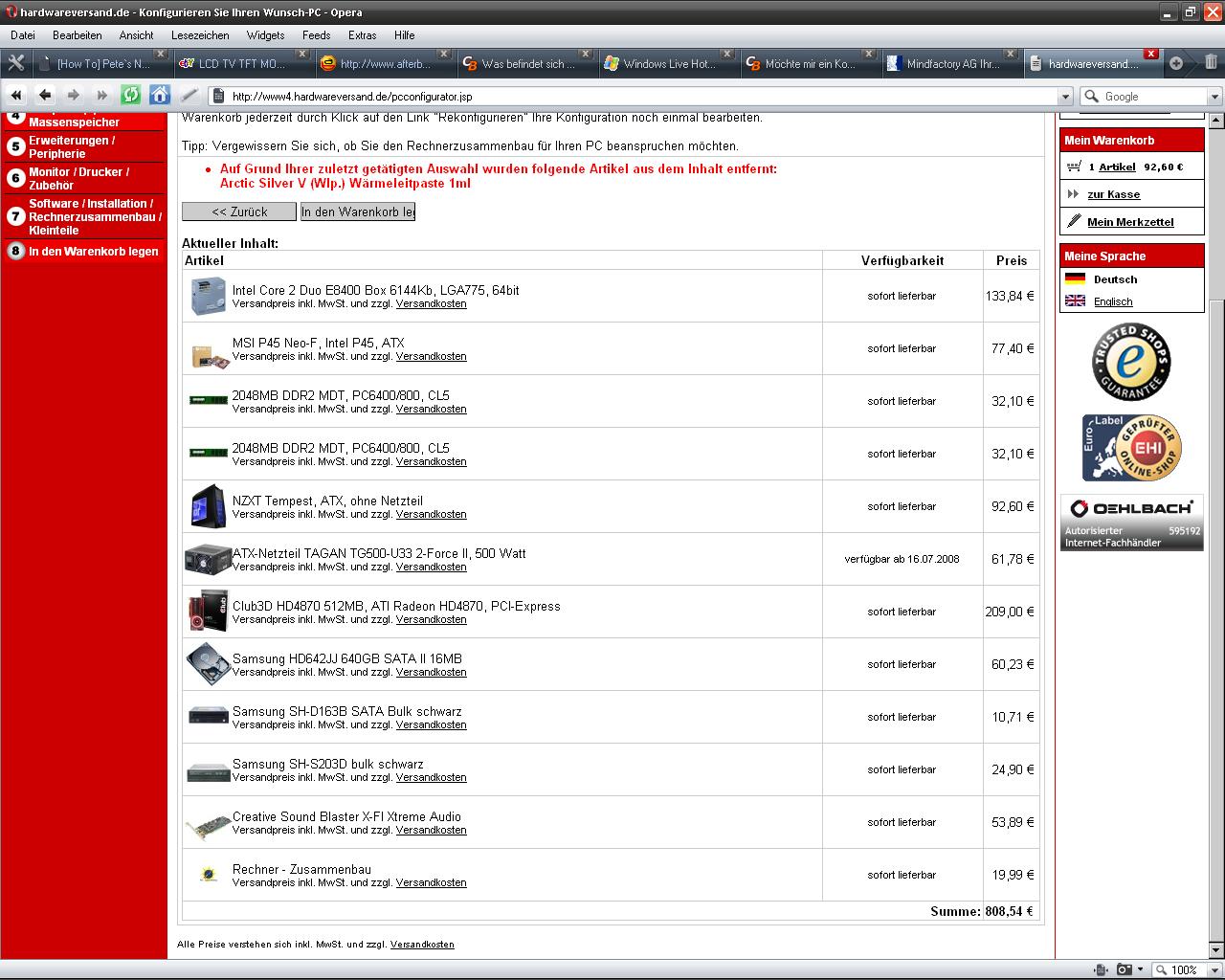Viewport: 1225px width, 980px height.
Task: Click the UK flag icon
Action: pos(1076,301)
